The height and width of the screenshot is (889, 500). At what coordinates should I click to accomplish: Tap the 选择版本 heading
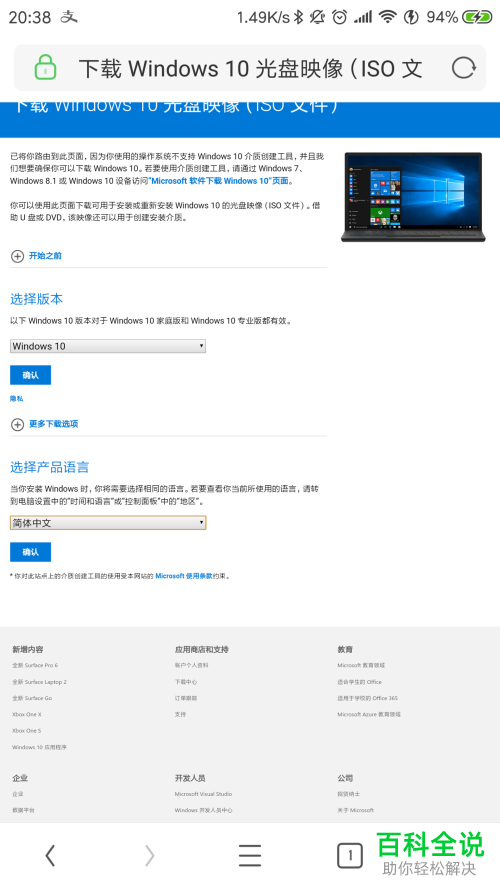(x=36, y=299)
